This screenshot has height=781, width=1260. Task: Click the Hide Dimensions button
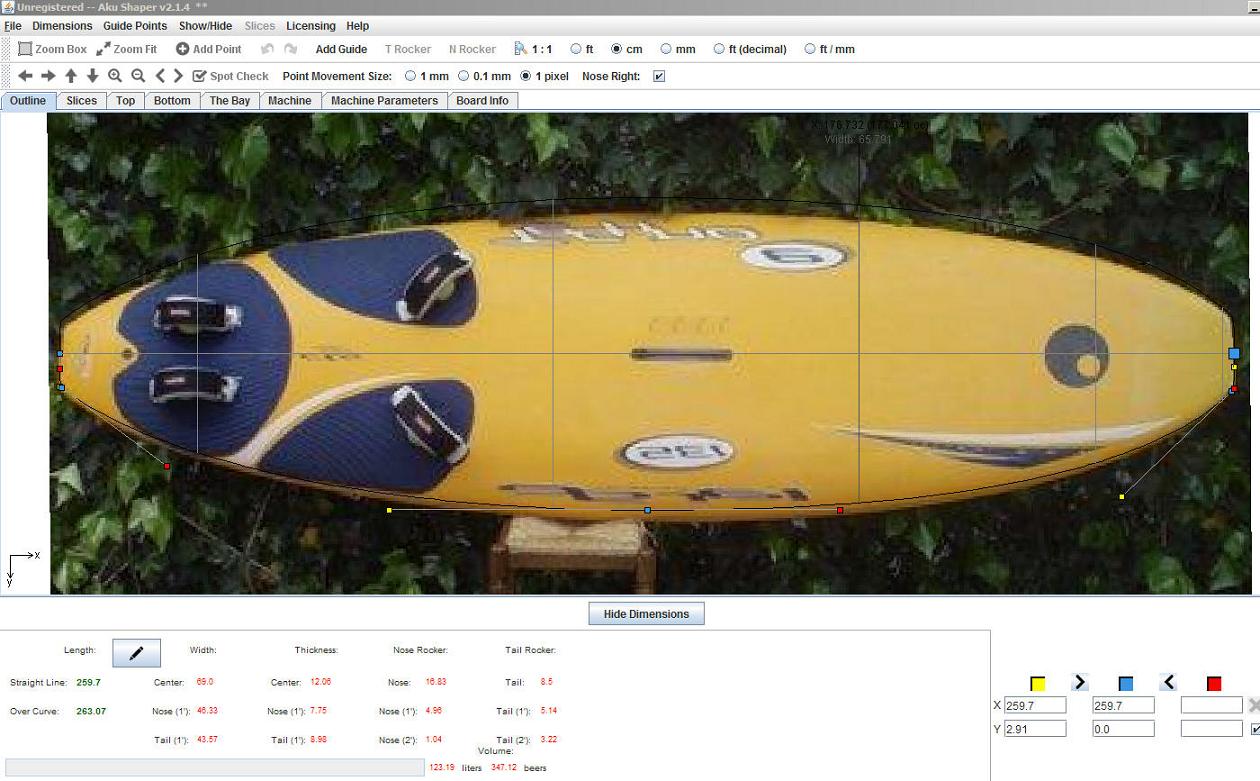coord(646,614)
